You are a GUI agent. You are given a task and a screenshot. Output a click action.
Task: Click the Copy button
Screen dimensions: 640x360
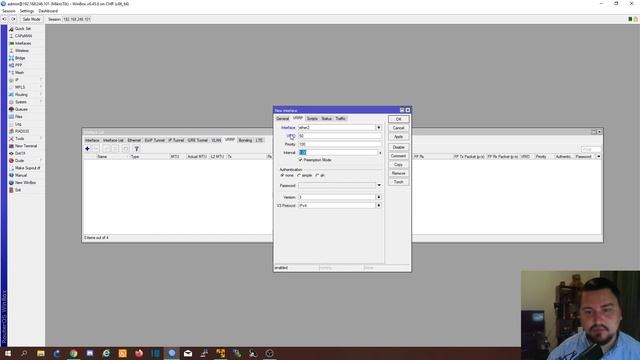[398, 164]
